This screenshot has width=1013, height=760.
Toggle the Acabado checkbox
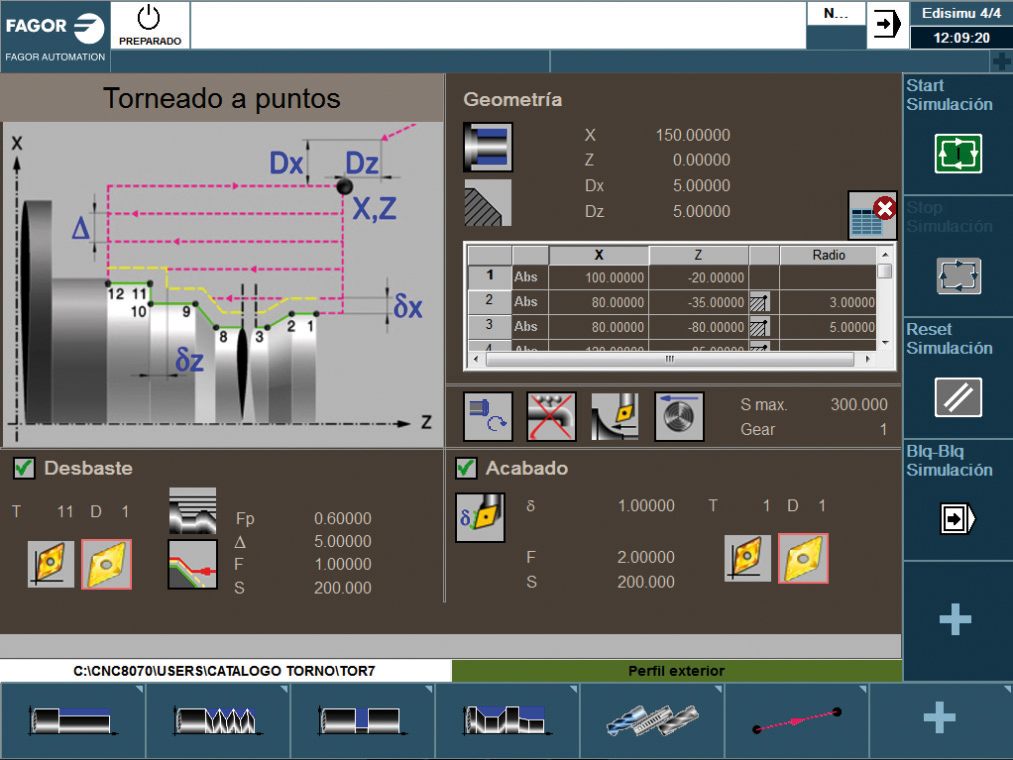(466, 468)
